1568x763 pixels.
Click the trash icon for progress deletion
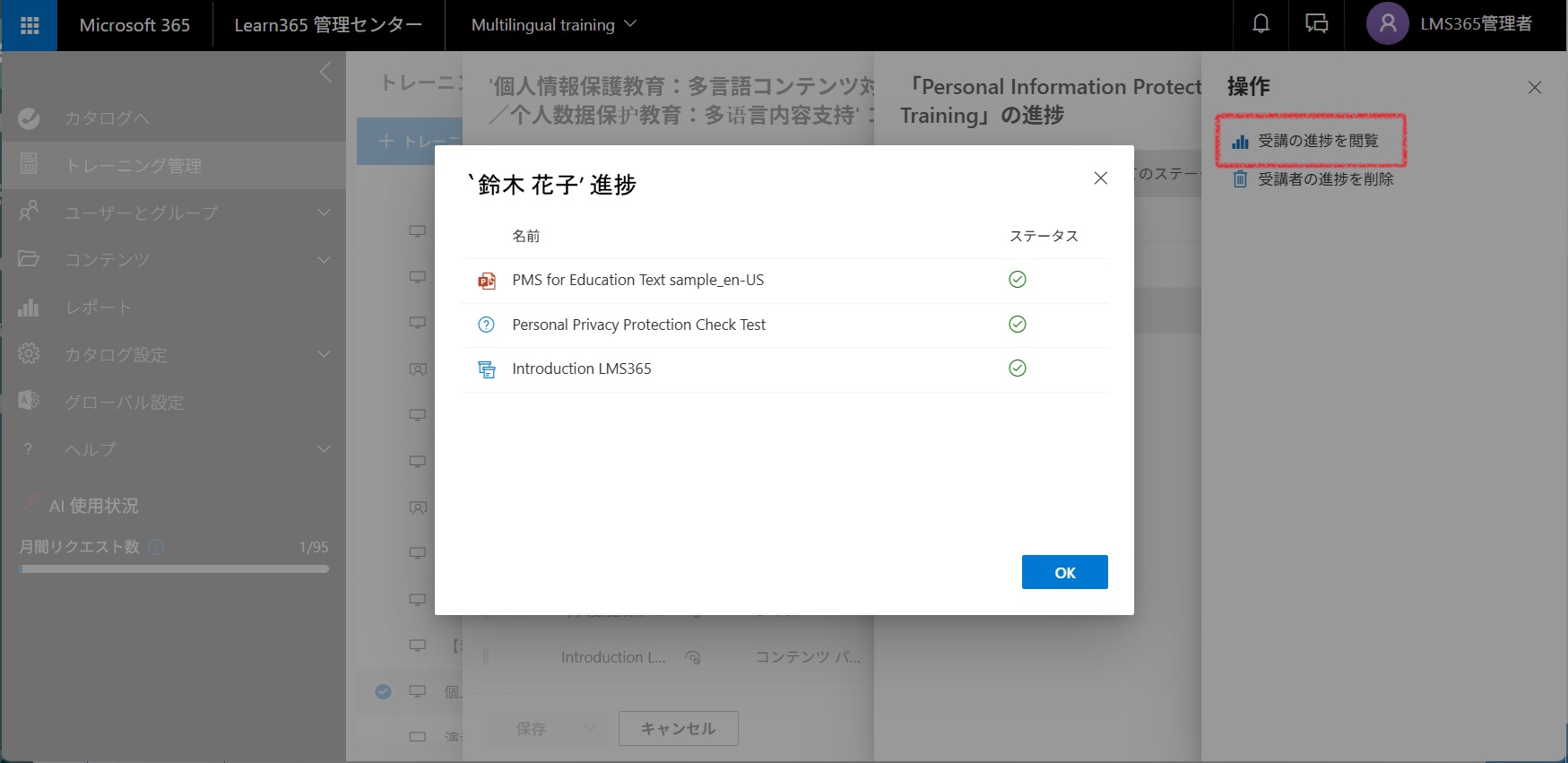(1240, 179)
